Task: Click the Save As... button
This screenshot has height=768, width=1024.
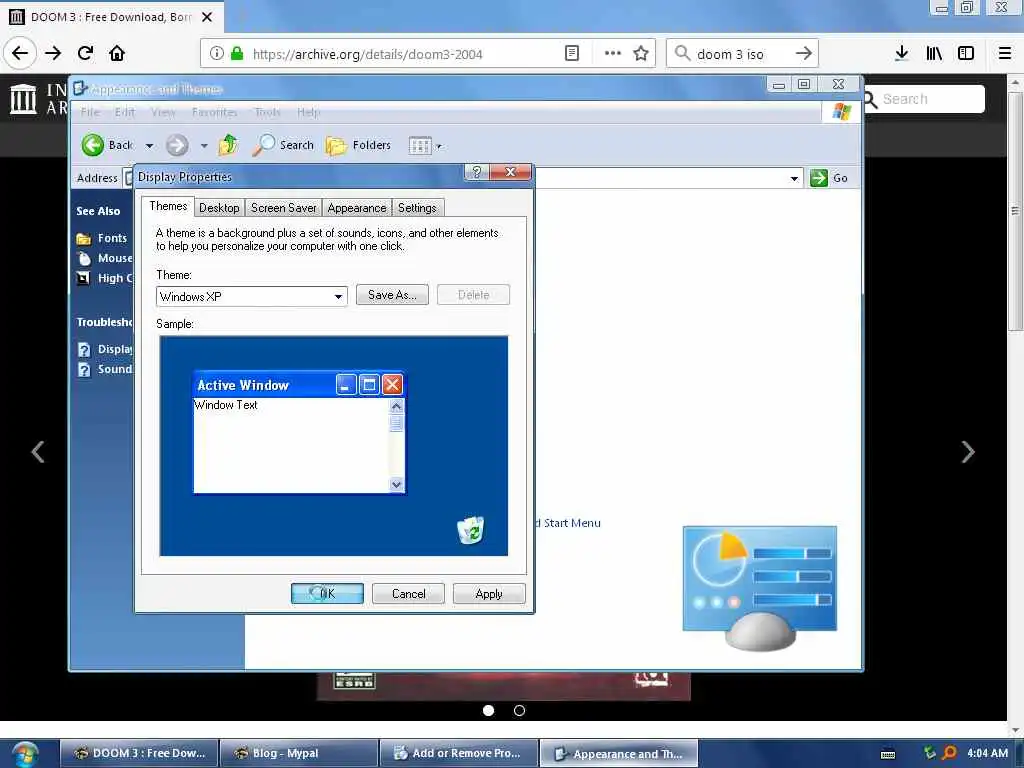Action: [392, 295]
